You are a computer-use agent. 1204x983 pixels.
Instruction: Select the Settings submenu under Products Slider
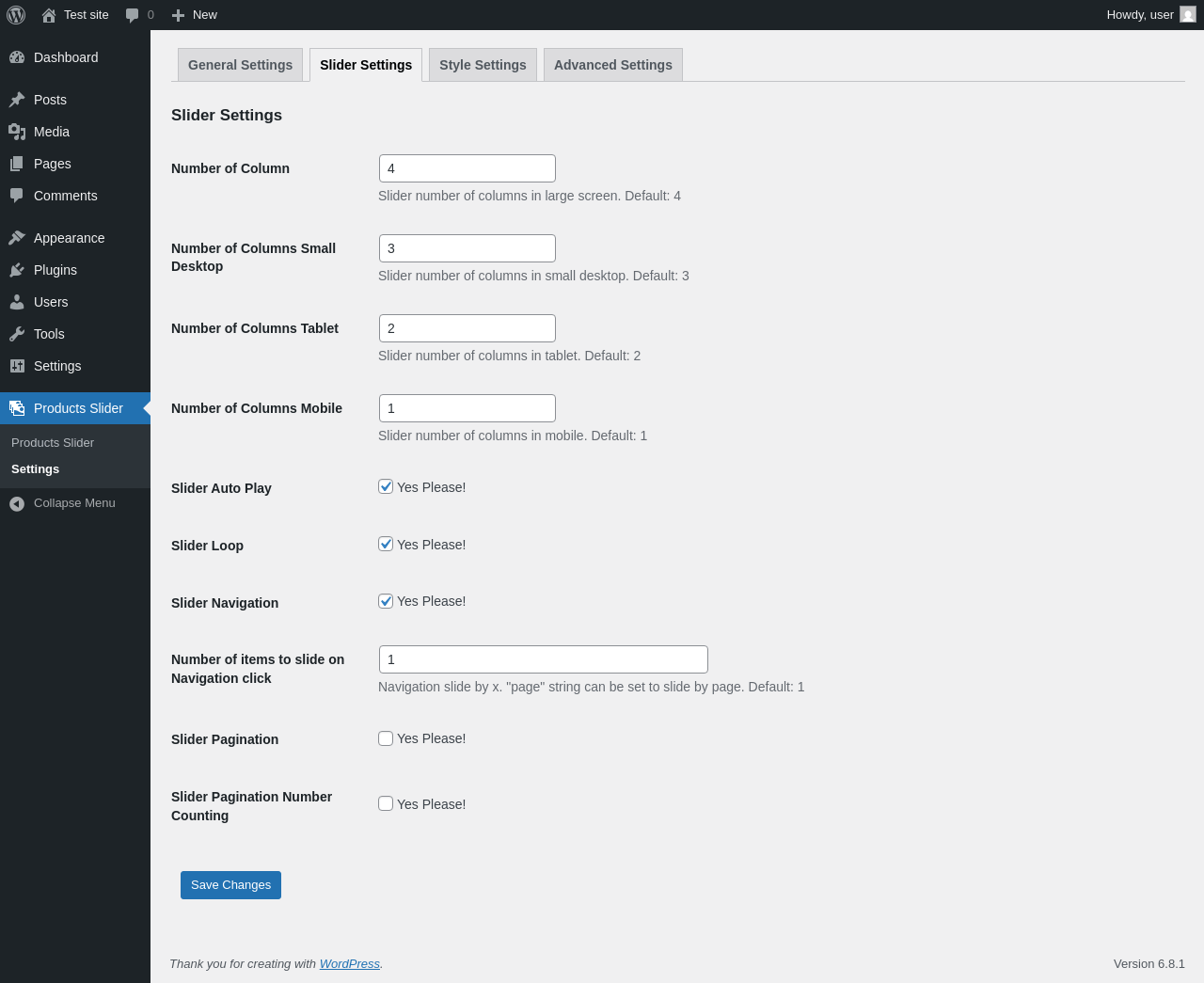click(35, 468)
